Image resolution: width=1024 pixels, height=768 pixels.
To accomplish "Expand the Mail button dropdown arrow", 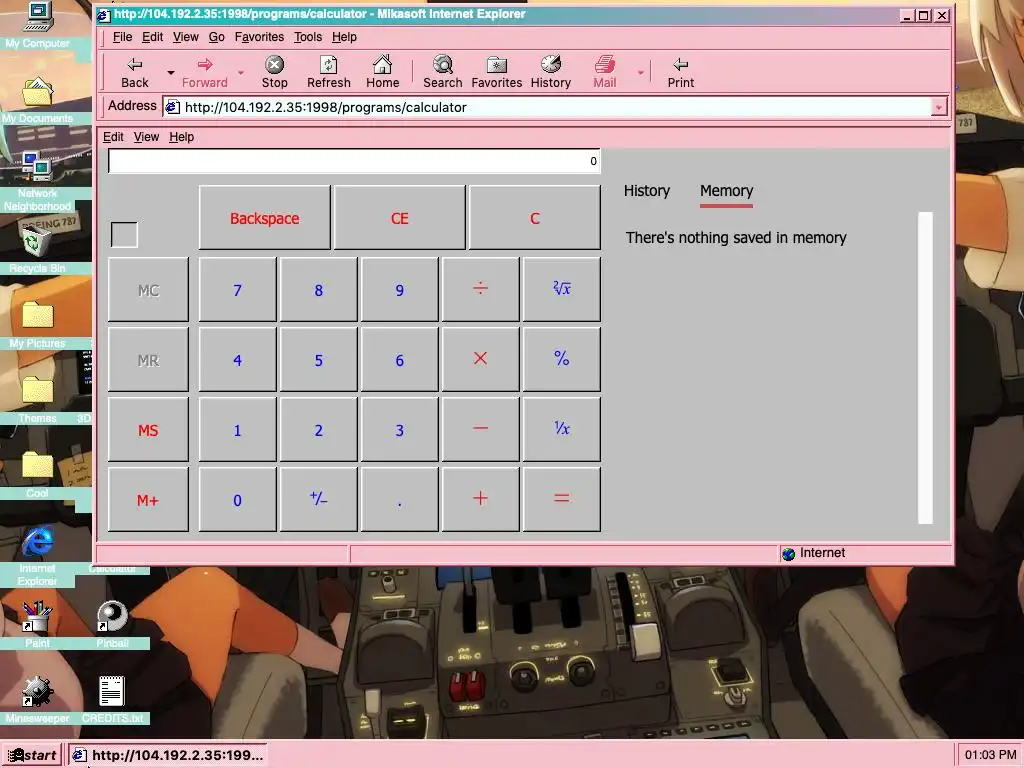I will coord(641,72).
